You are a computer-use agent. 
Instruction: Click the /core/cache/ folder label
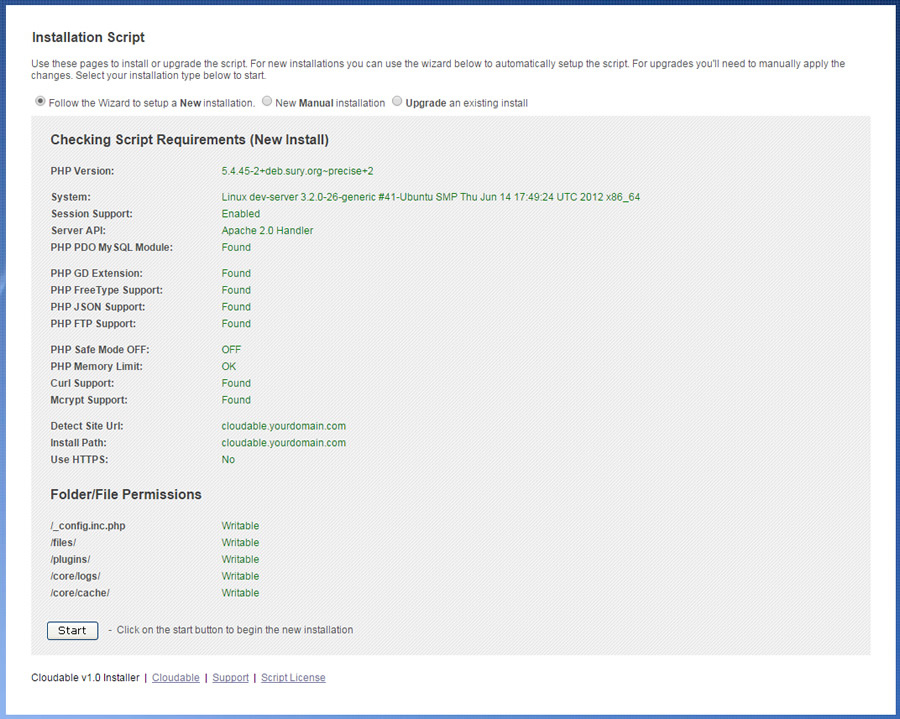click(x=80, y=593)
